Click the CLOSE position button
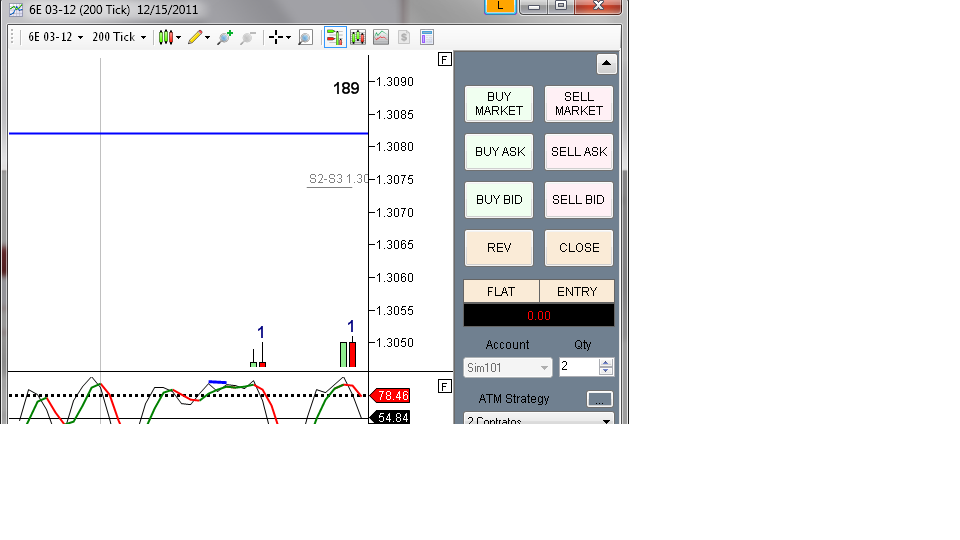Viewport: 960px width, 540px height. [x=579, y=248]
